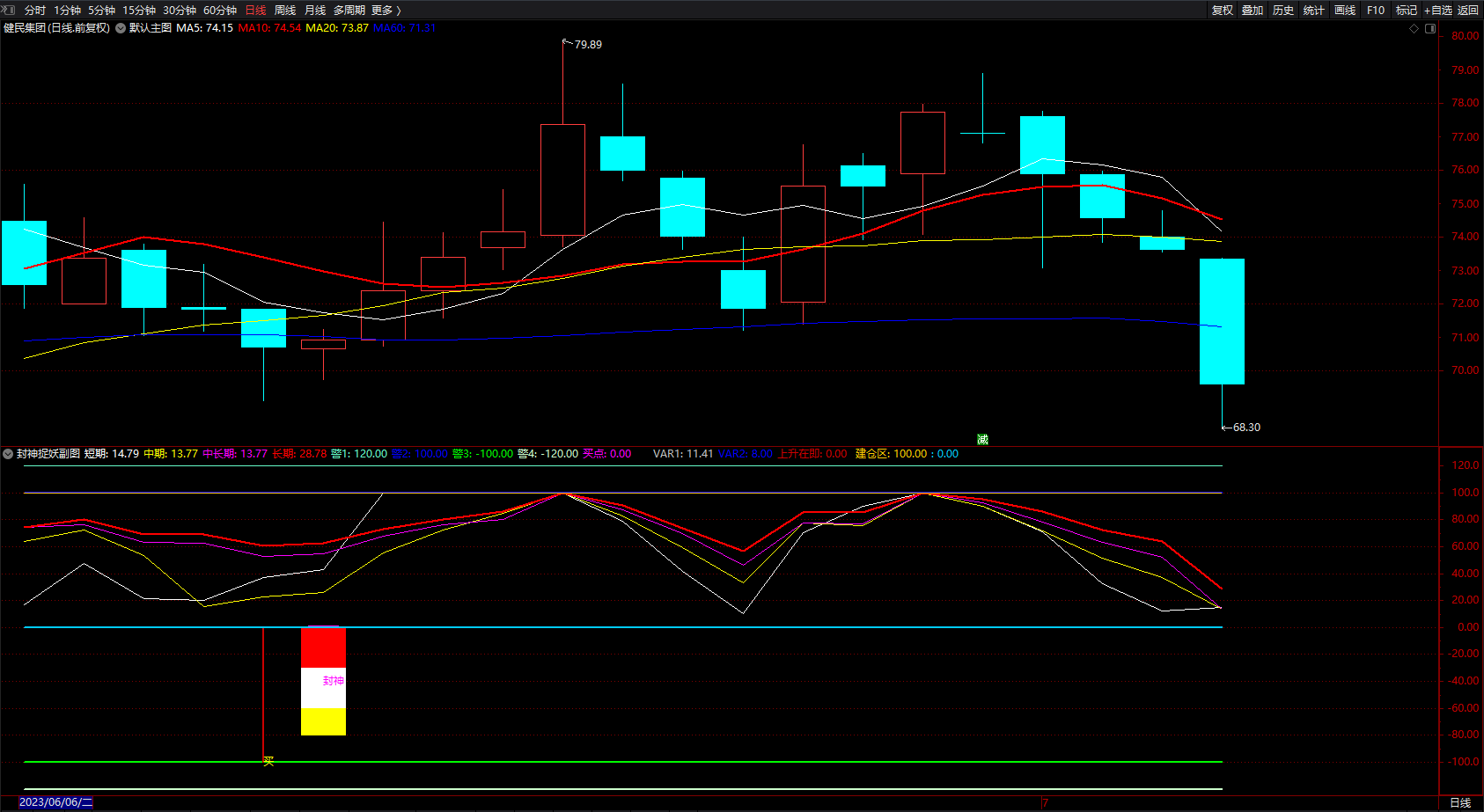Viewport: 1484px width, 812px height.
Task: Open F10 company information
Action: click(1376, 11)
